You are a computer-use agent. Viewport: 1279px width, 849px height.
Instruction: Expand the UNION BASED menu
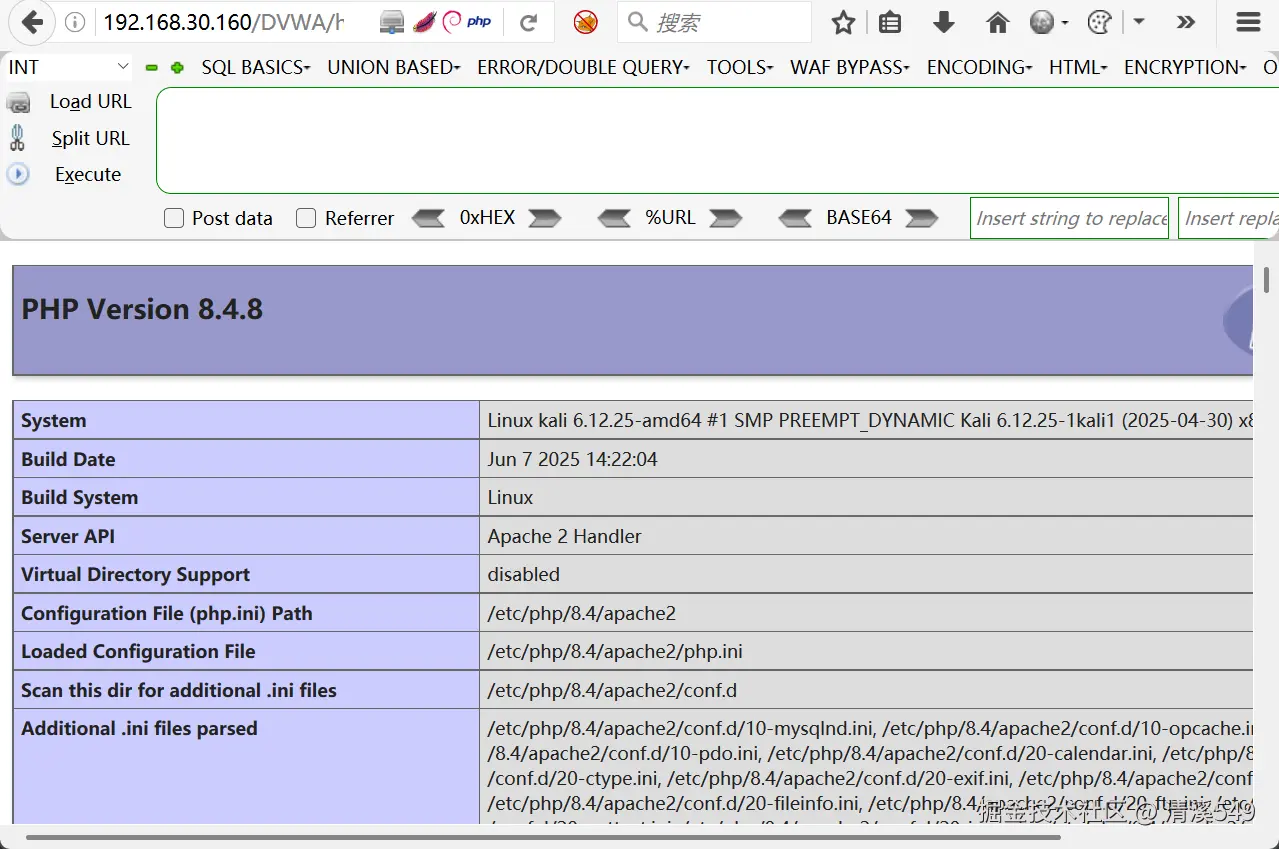tap(394, 67)
